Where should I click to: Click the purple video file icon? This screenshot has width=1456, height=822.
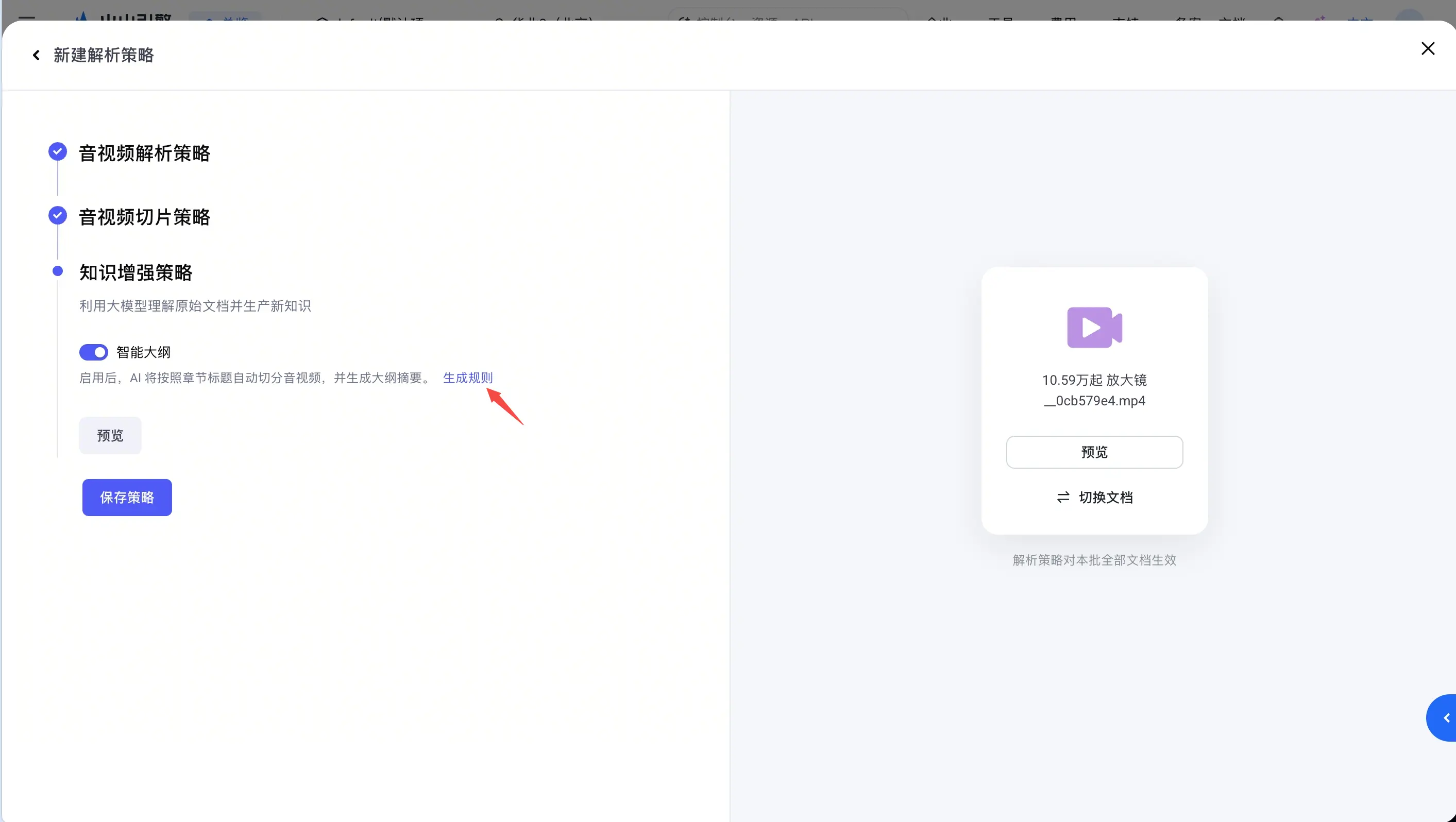pos(1094,327)
